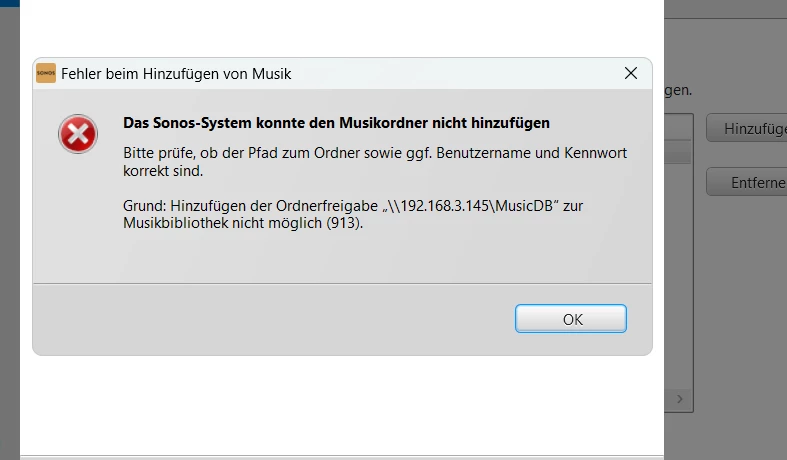The height and width of the screenshot is (460, 787).
Task: Click the Sonos logo in title bar
Action: (46, 73)
